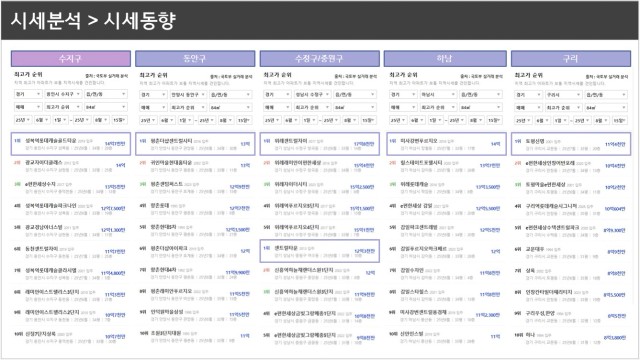
Task: Select the 수정구/중원구 header tab
Action: (x=320, y=58)
